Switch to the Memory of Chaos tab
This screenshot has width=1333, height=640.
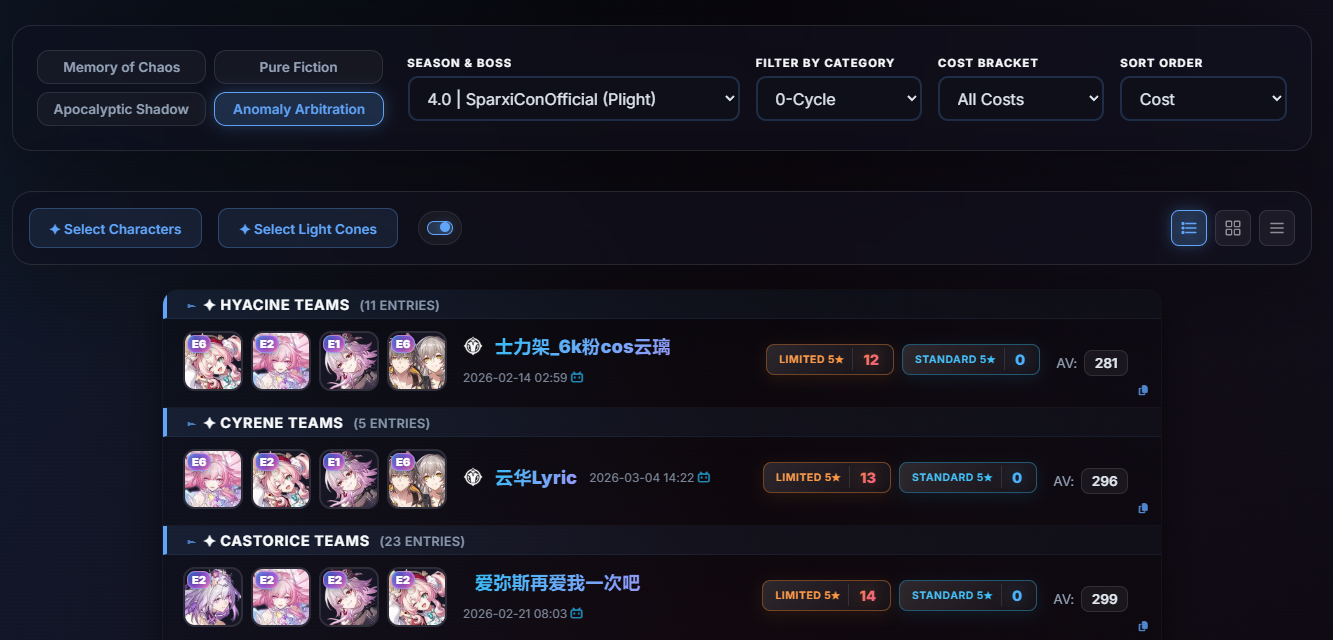[122, 67]
